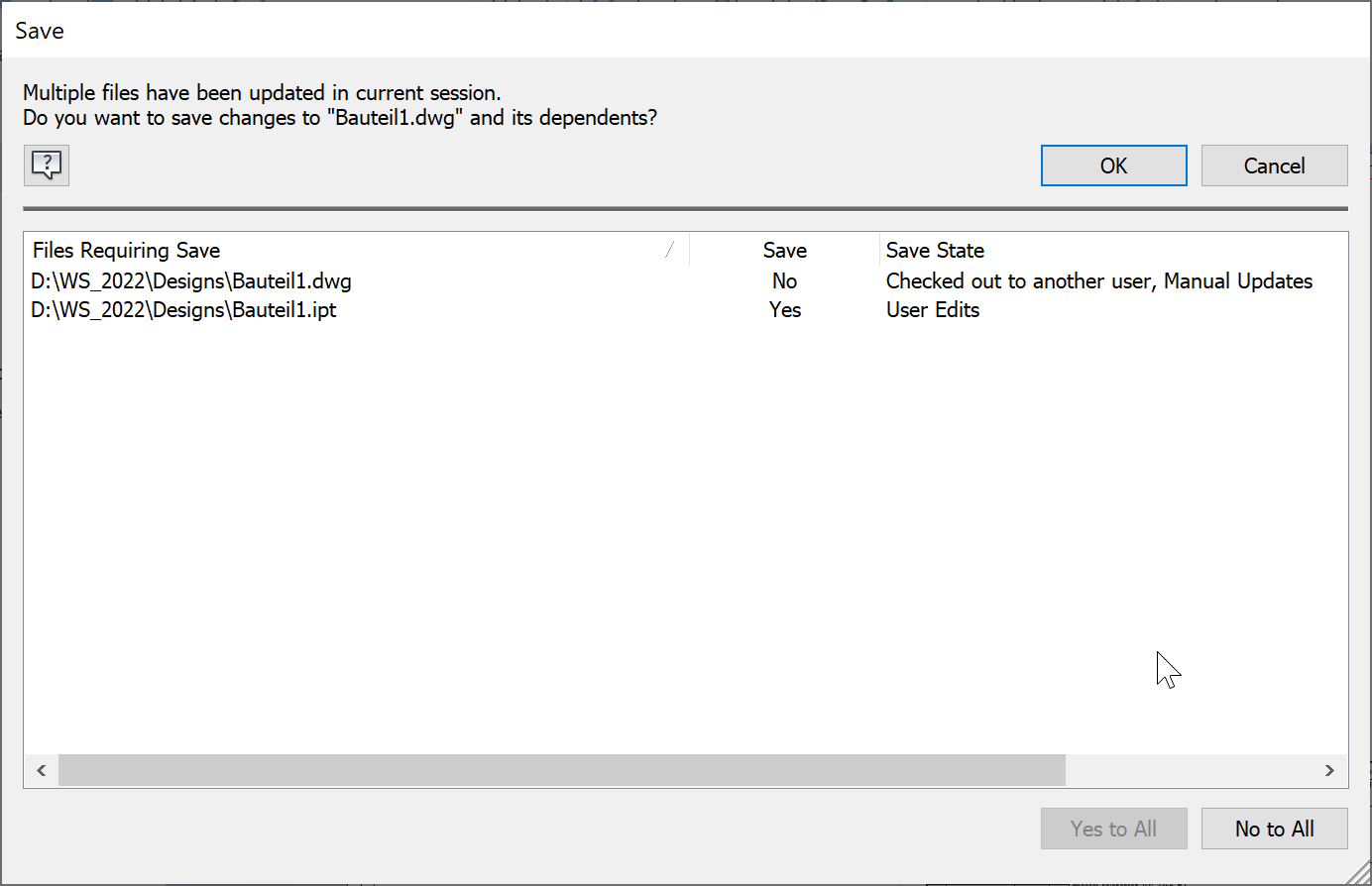Click the horizontal scrollbar thumb
Viewport: 1372px width, 886px height.
[x=561, y=770]
